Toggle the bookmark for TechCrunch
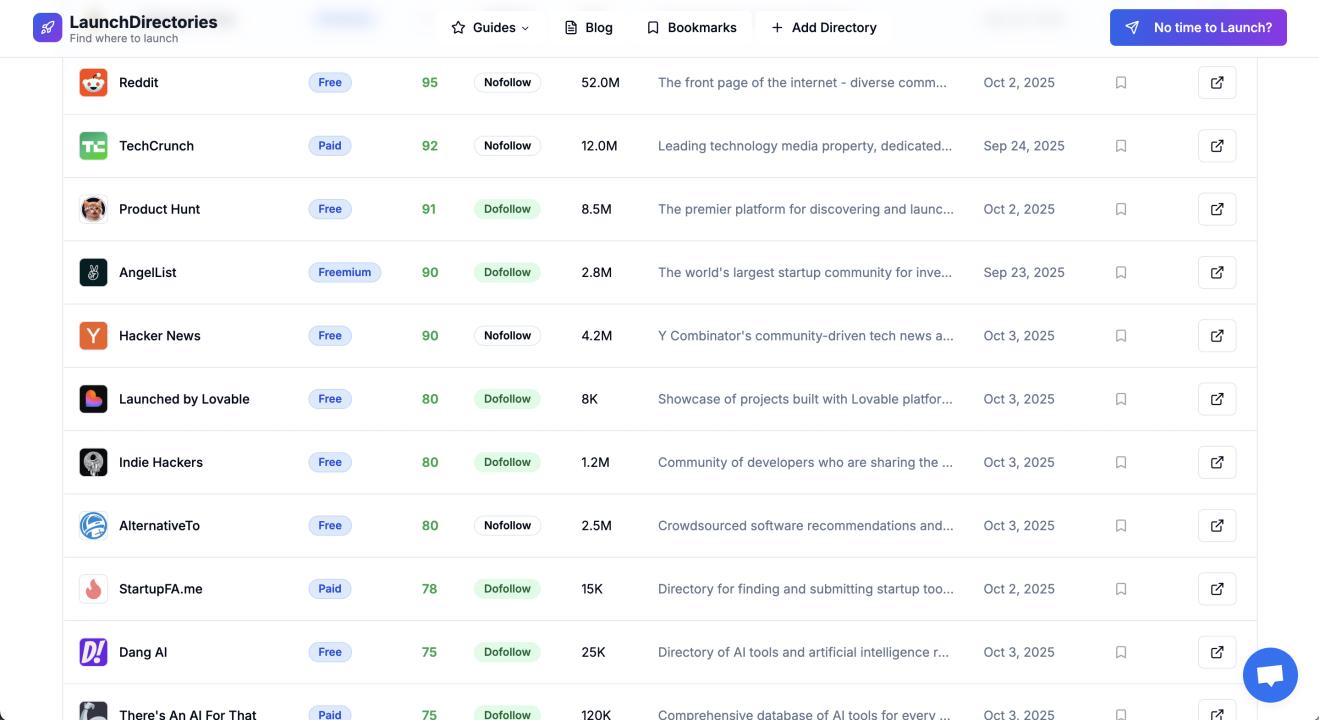The width and height of the screenshot is (1319, 720). pos(1121,146)
